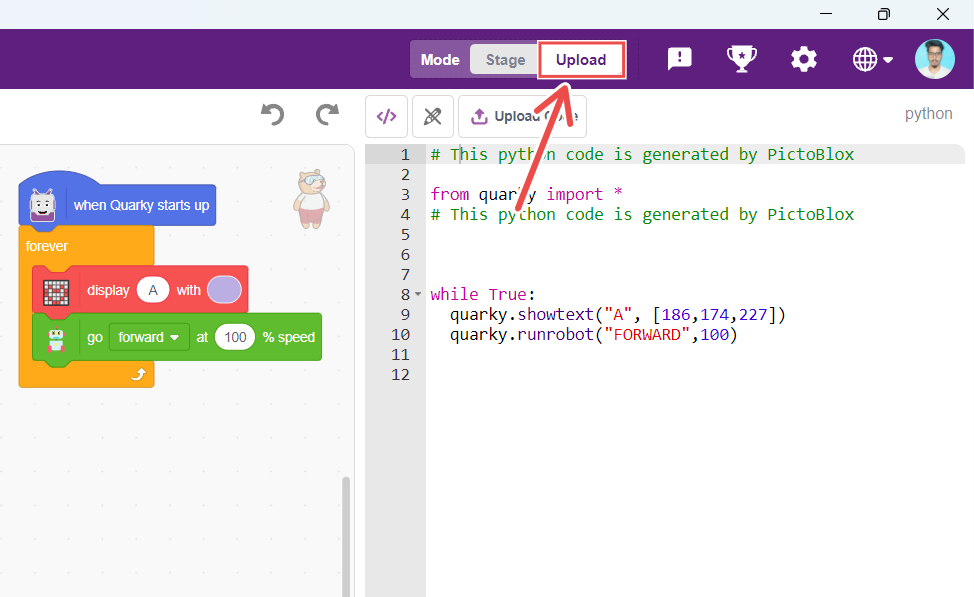This screenshot has height=597, width=974.
Task: Open the user profile avatar
Action: [935, 59]
